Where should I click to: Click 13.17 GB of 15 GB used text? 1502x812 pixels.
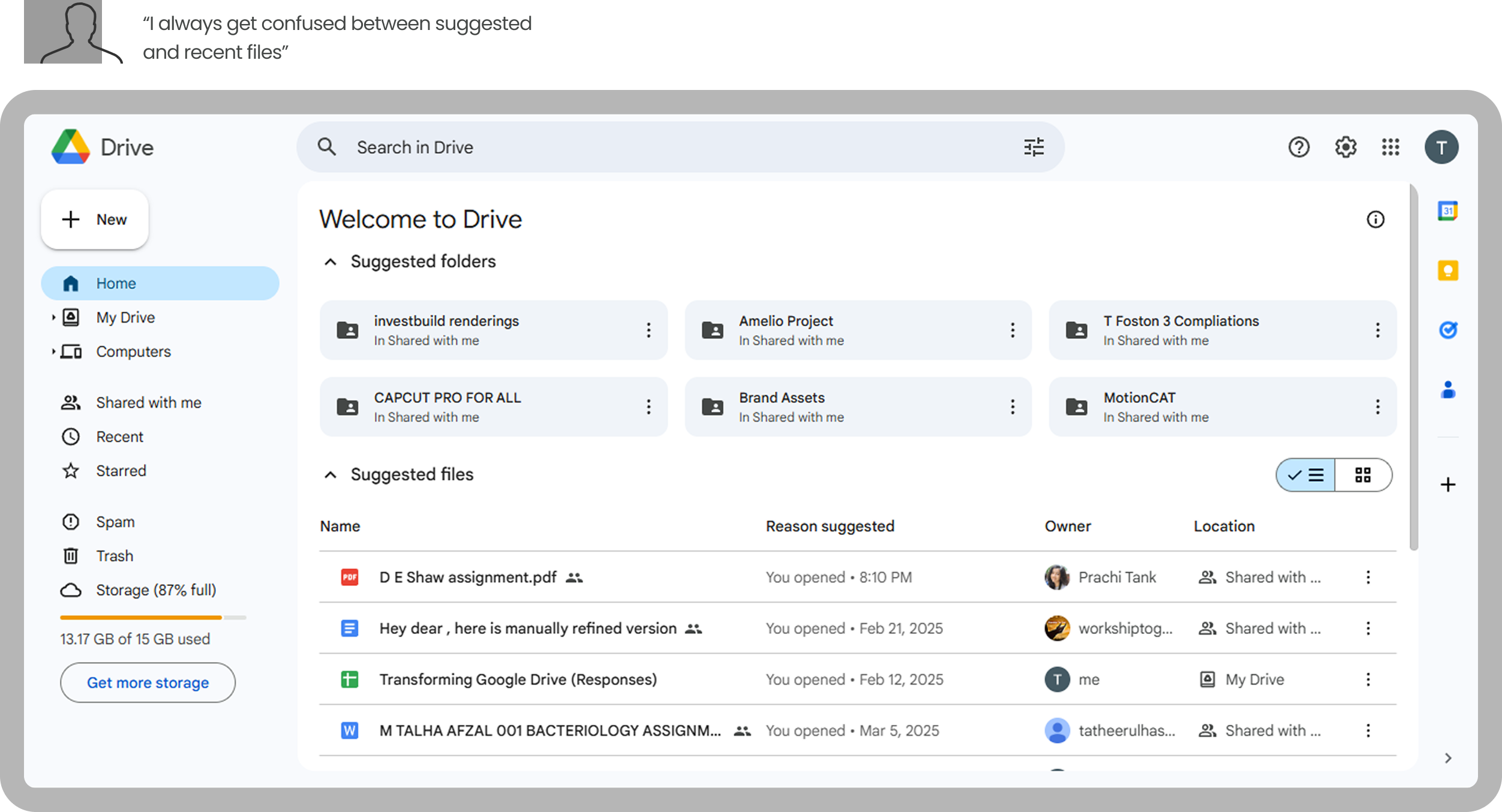[135, 639]
